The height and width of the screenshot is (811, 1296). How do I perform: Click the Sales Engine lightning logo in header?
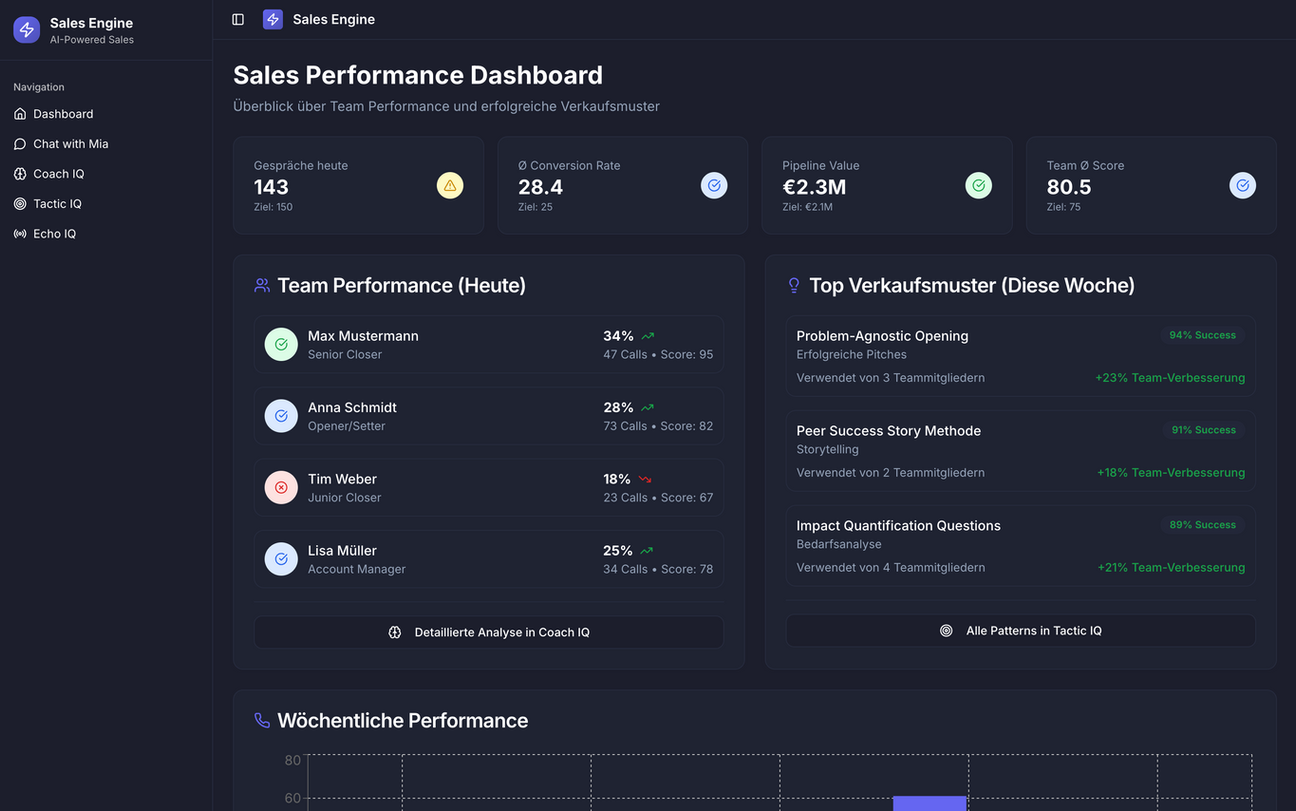tap(272, 18)
